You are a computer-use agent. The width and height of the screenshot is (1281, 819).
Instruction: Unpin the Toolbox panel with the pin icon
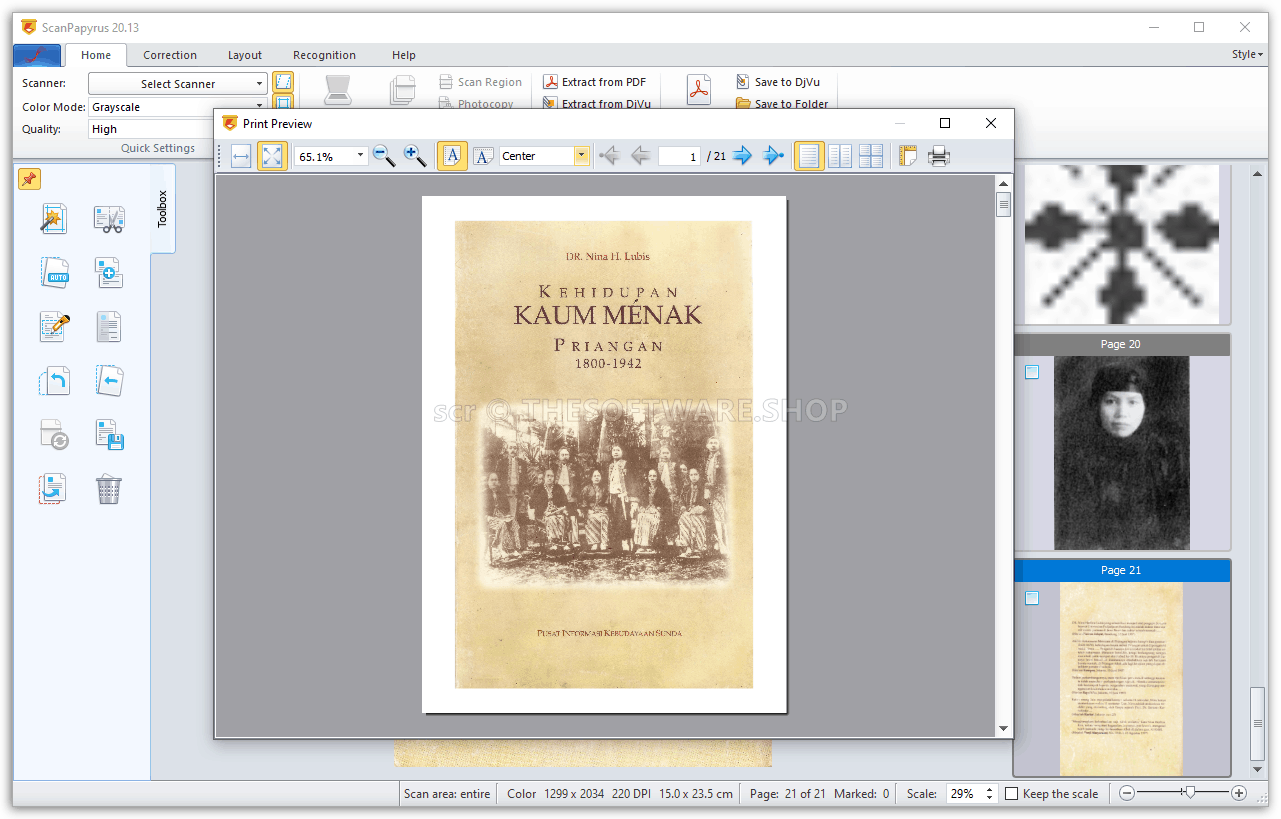(x=29, y=179)
